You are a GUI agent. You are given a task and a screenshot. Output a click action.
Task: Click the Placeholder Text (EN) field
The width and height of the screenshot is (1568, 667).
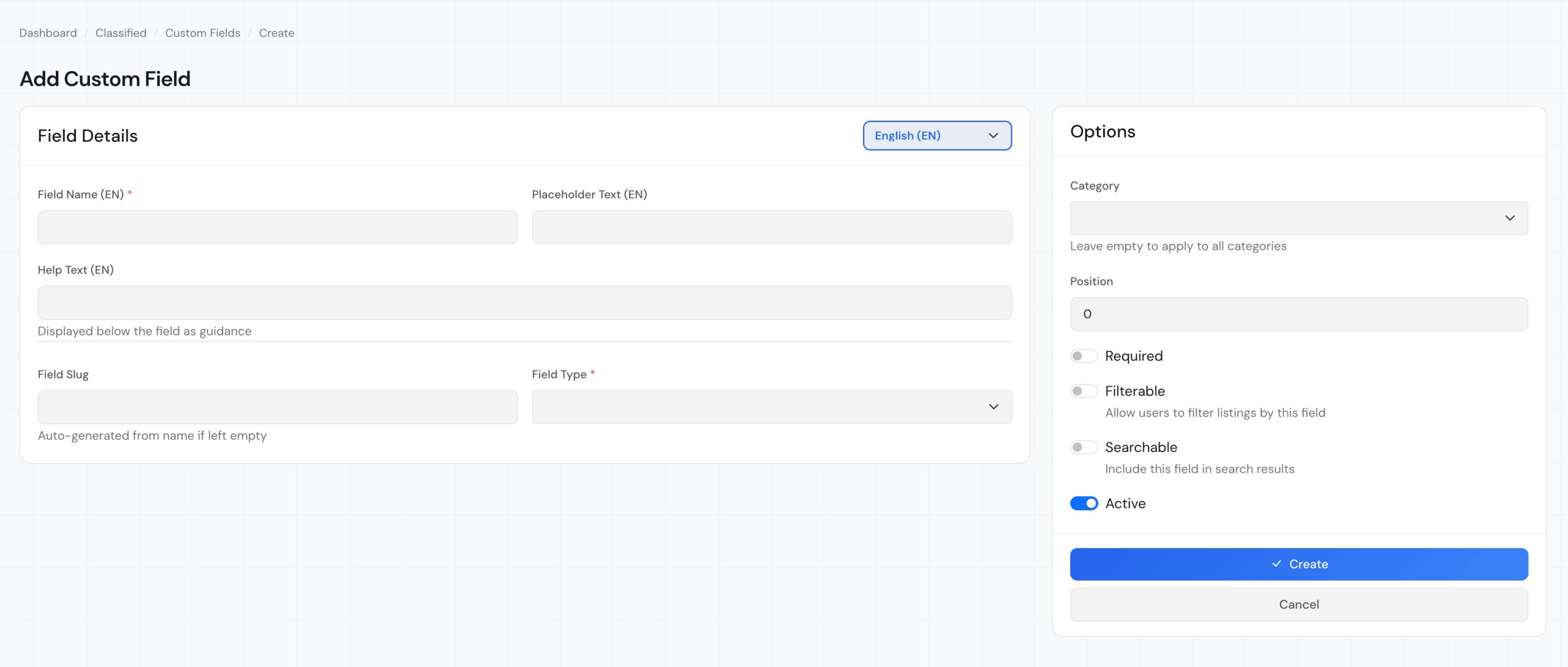771,227
